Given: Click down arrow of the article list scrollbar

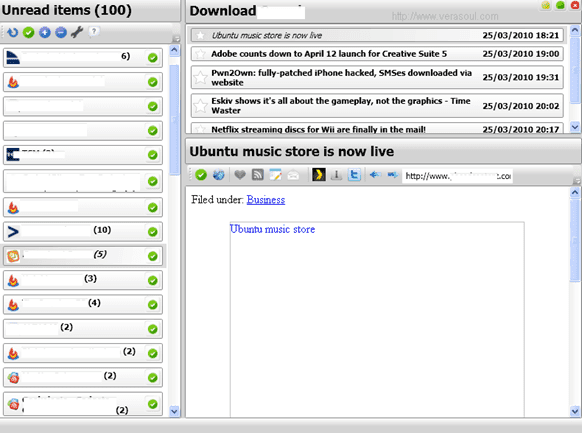Looking at the screenshot, I should pyautogui.click(x=575, y=127).
